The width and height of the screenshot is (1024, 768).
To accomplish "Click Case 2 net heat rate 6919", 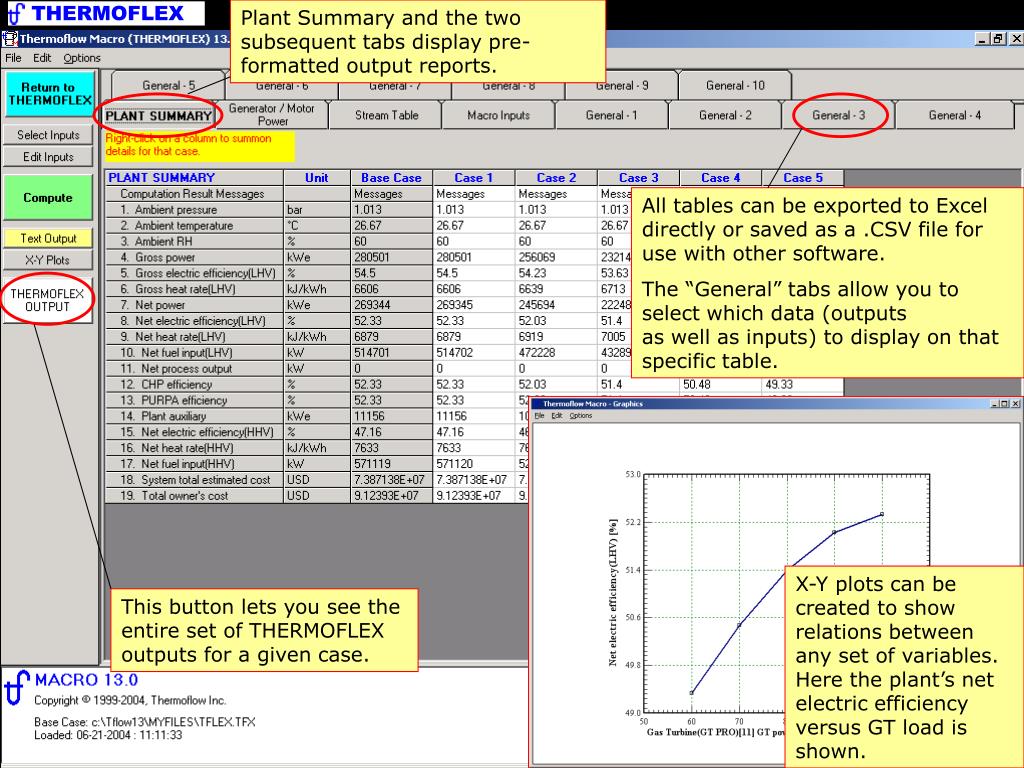I will [556, 337].
